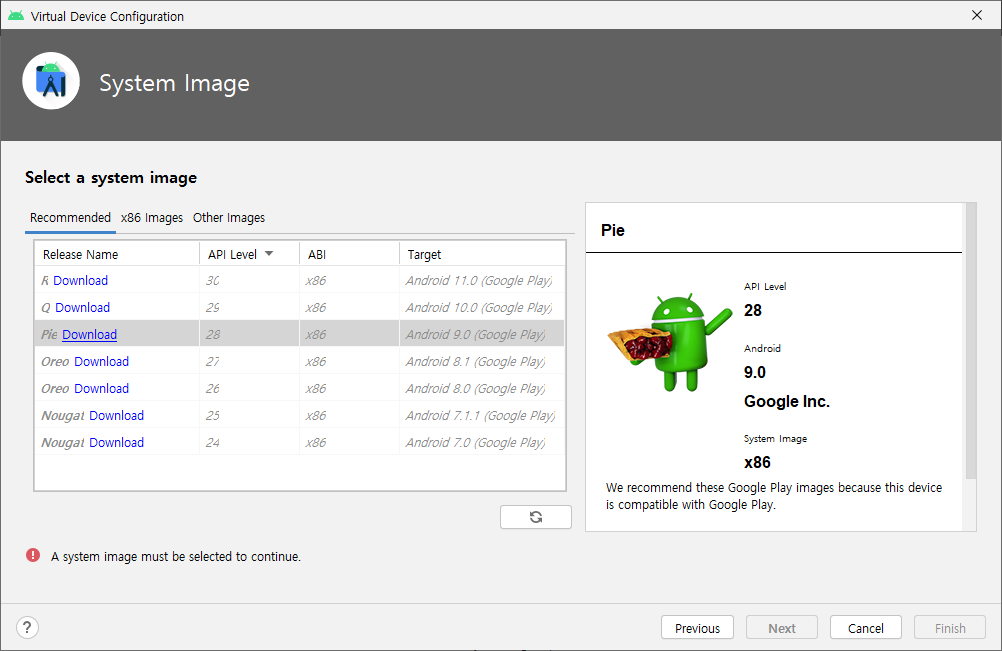Click Download link for Pie release

[89, 334]
